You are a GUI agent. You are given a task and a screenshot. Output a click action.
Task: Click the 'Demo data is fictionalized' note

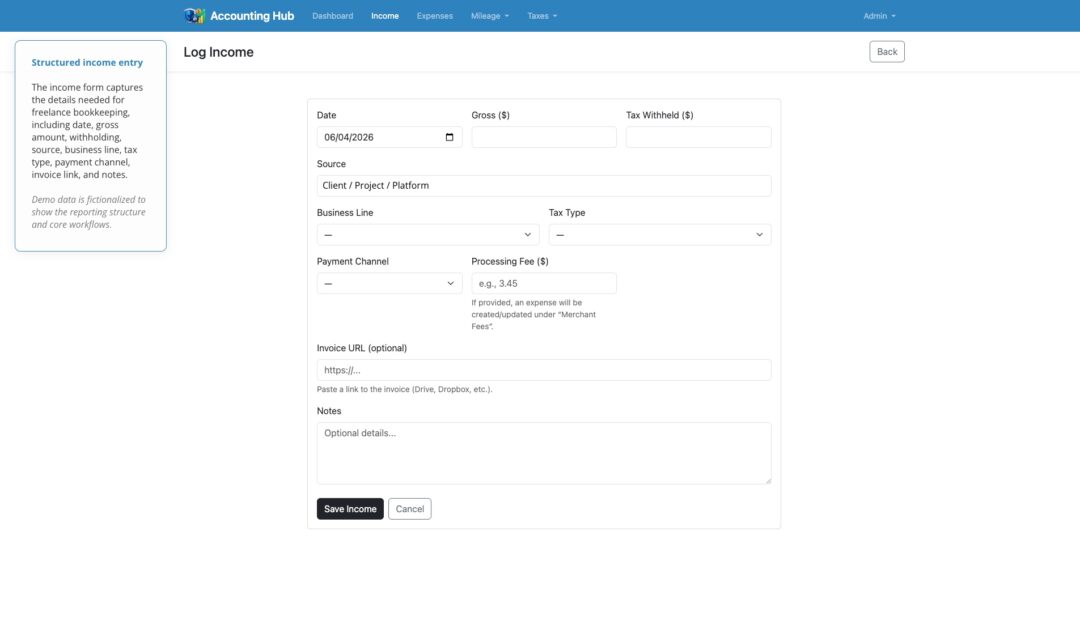(88, 212)
